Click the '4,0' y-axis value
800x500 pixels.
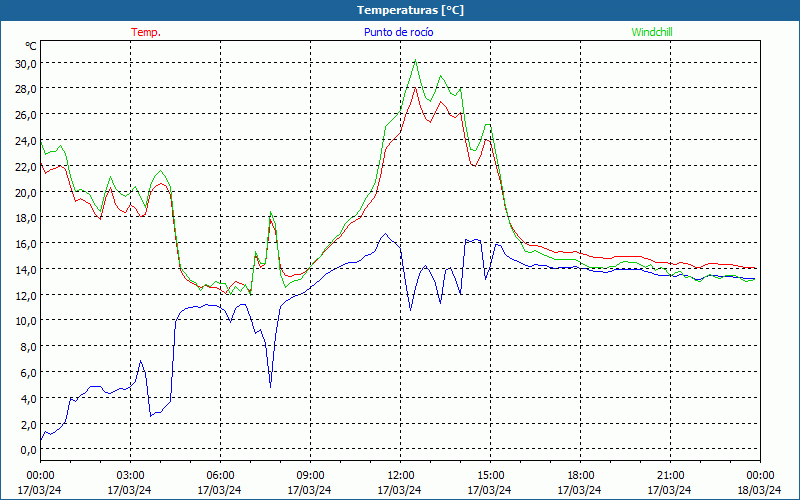(28, 398)
